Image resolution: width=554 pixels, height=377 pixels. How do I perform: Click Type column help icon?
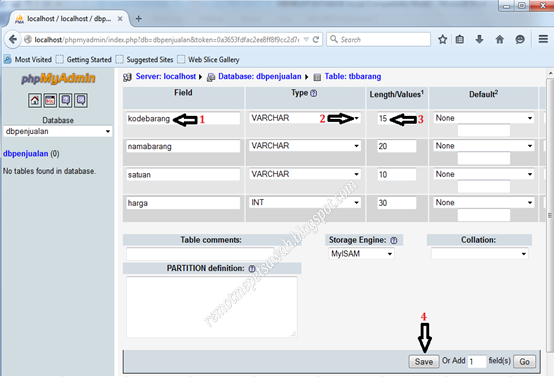pyautogui.click(x=313, y=93)
